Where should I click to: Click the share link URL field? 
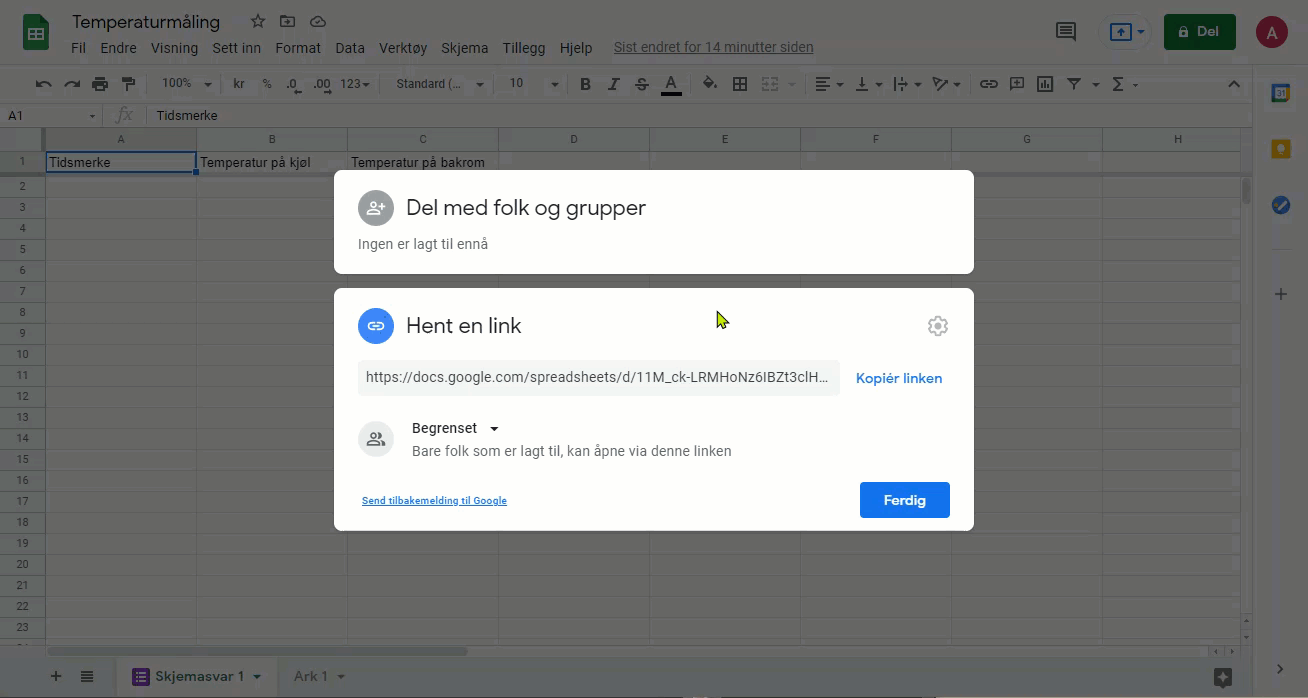(598, 378)
